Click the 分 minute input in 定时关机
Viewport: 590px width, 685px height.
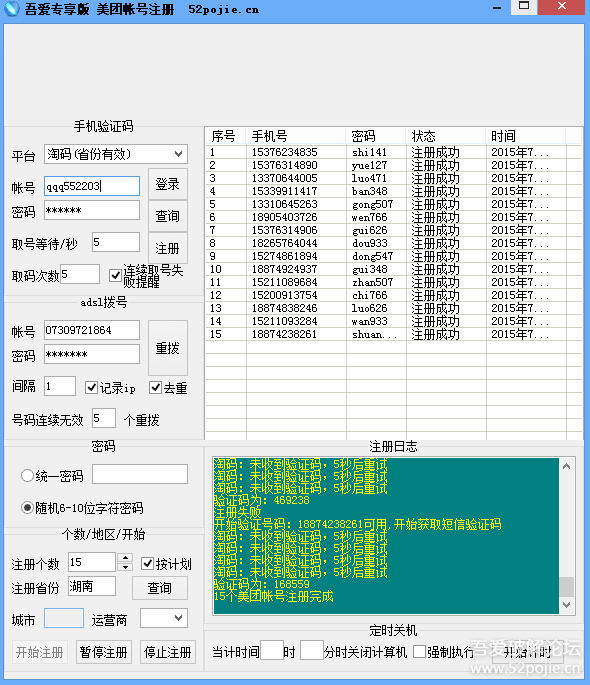(311, 650)
